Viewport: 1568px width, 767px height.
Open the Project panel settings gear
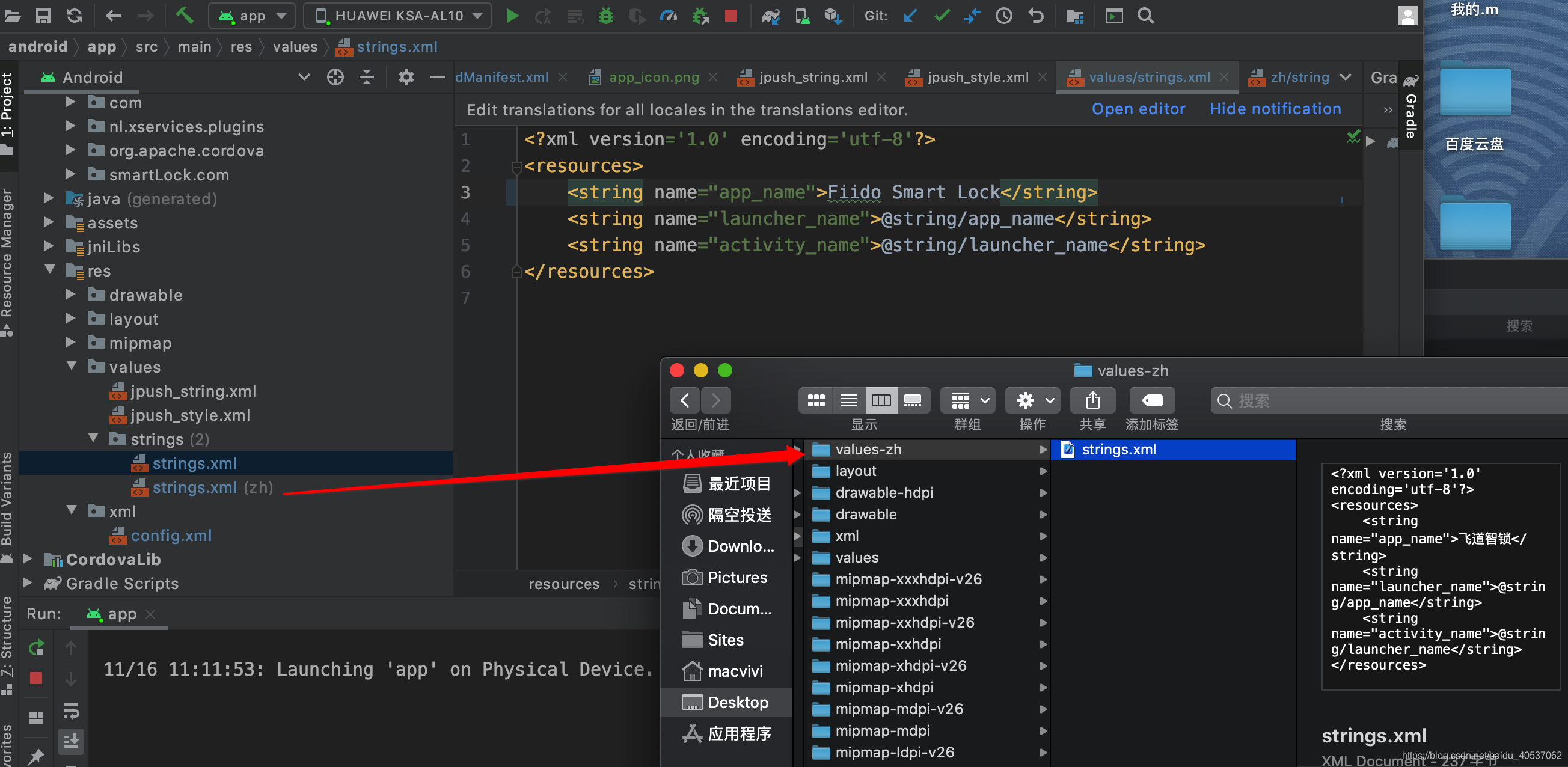(x=406, y=78)
